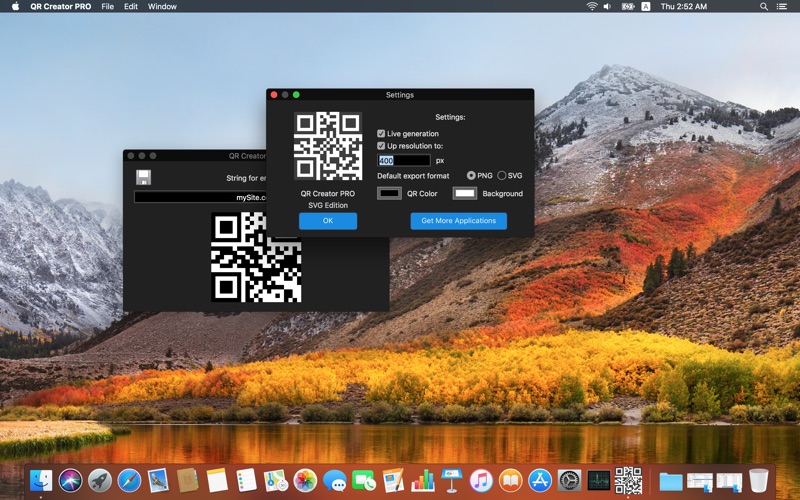Open Contacts book icon in Dock

pyautogui.click(x=187, y=481)
